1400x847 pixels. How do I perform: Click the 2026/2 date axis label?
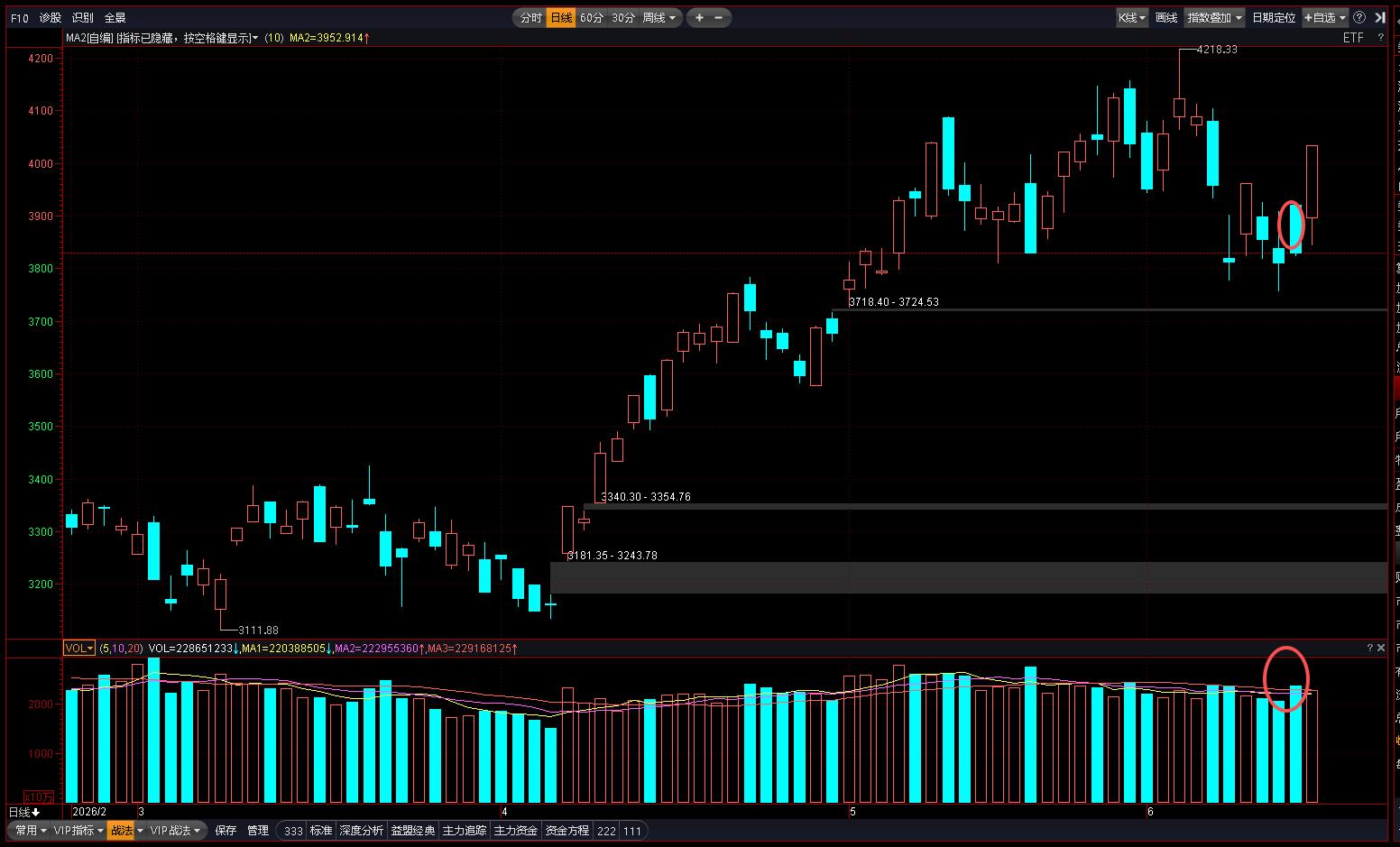click(89, 812)
